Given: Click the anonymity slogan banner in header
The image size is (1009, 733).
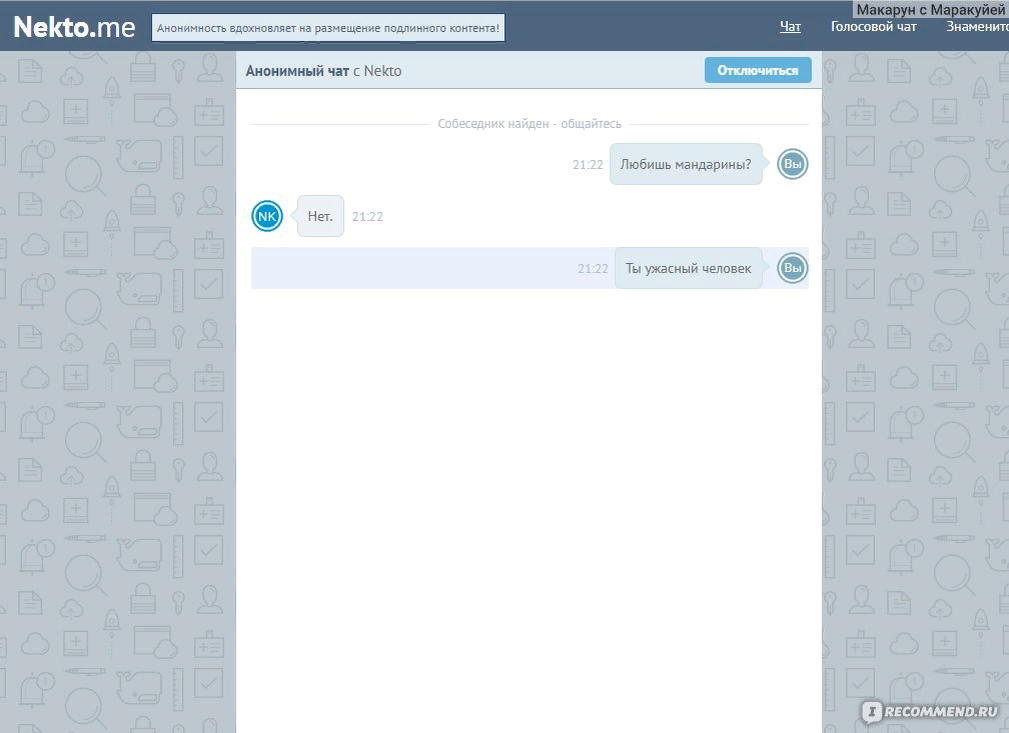Looking at the screenshot, I should point(328,28).
